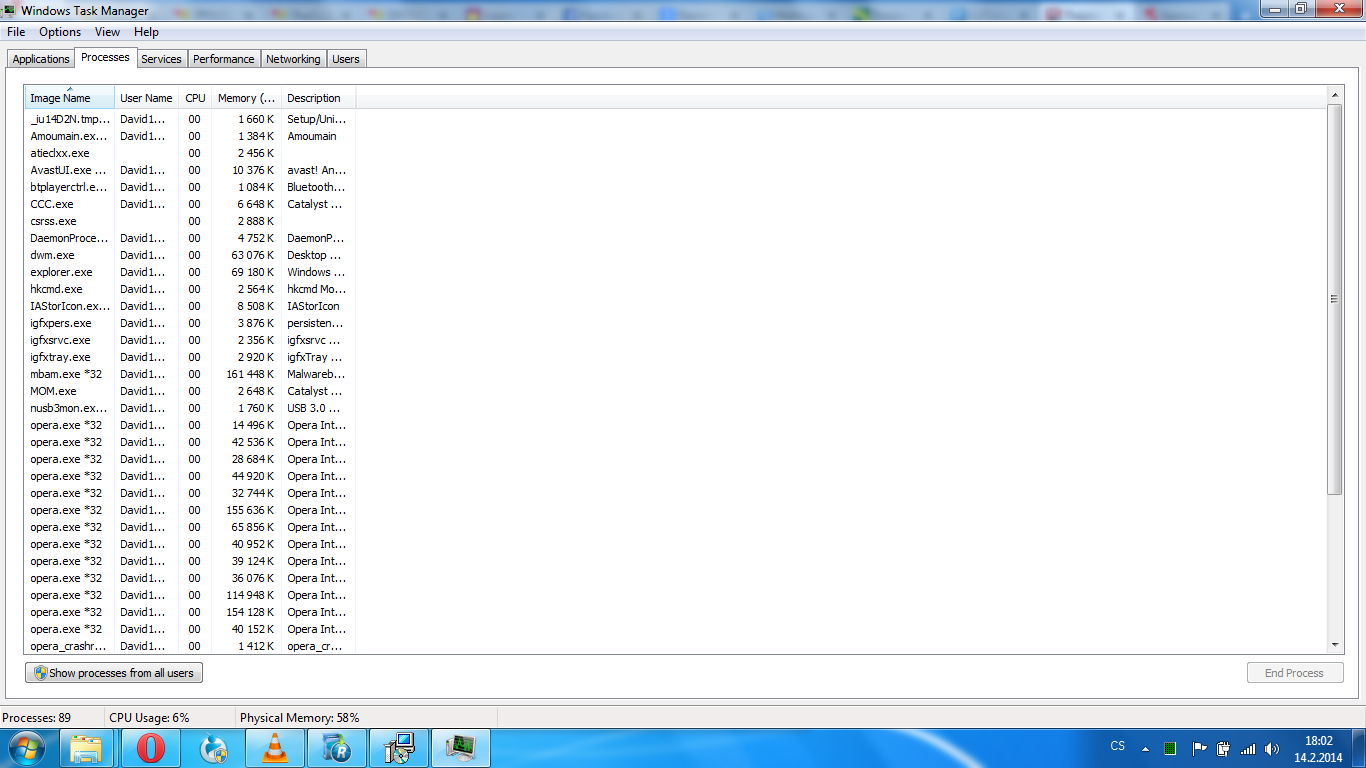Click the CS language indicator in the tray
Screen dimensions: 1366x768
click(x=1118, y=746)
